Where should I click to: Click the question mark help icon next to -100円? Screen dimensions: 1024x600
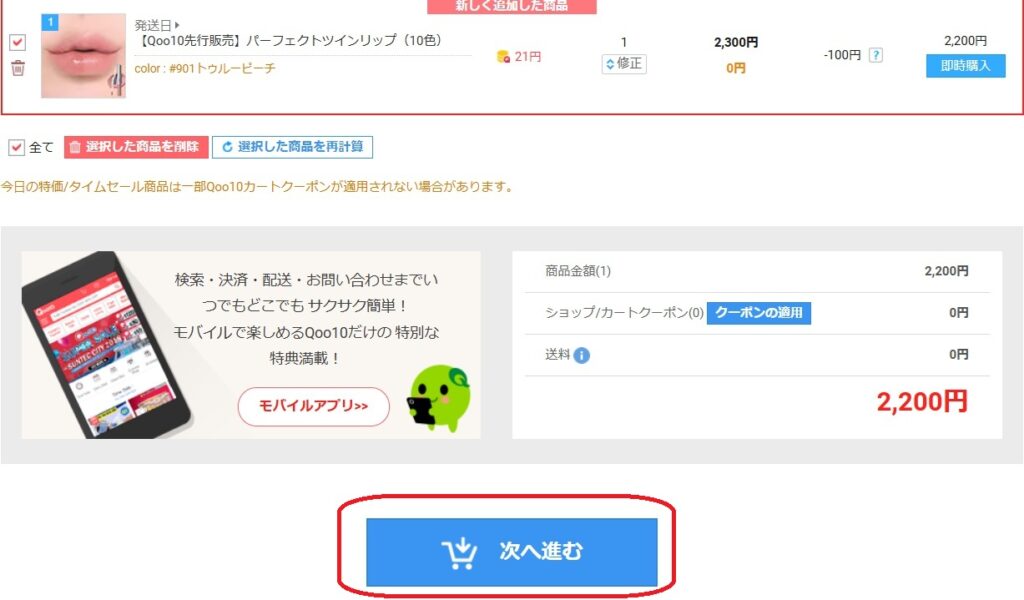[x=876, y=55]
